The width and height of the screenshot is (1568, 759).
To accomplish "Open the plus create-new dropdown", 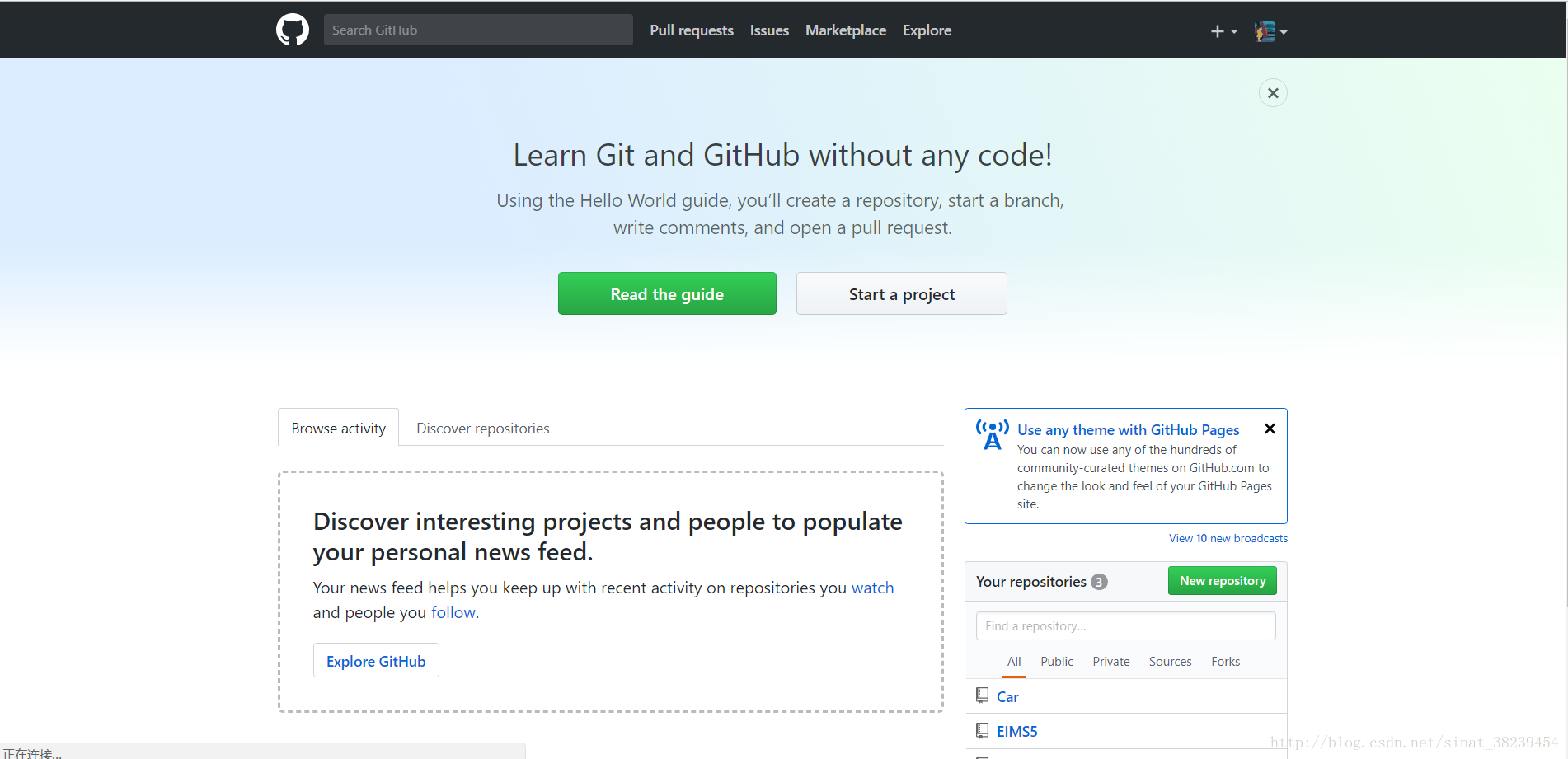I will 1223,31.
